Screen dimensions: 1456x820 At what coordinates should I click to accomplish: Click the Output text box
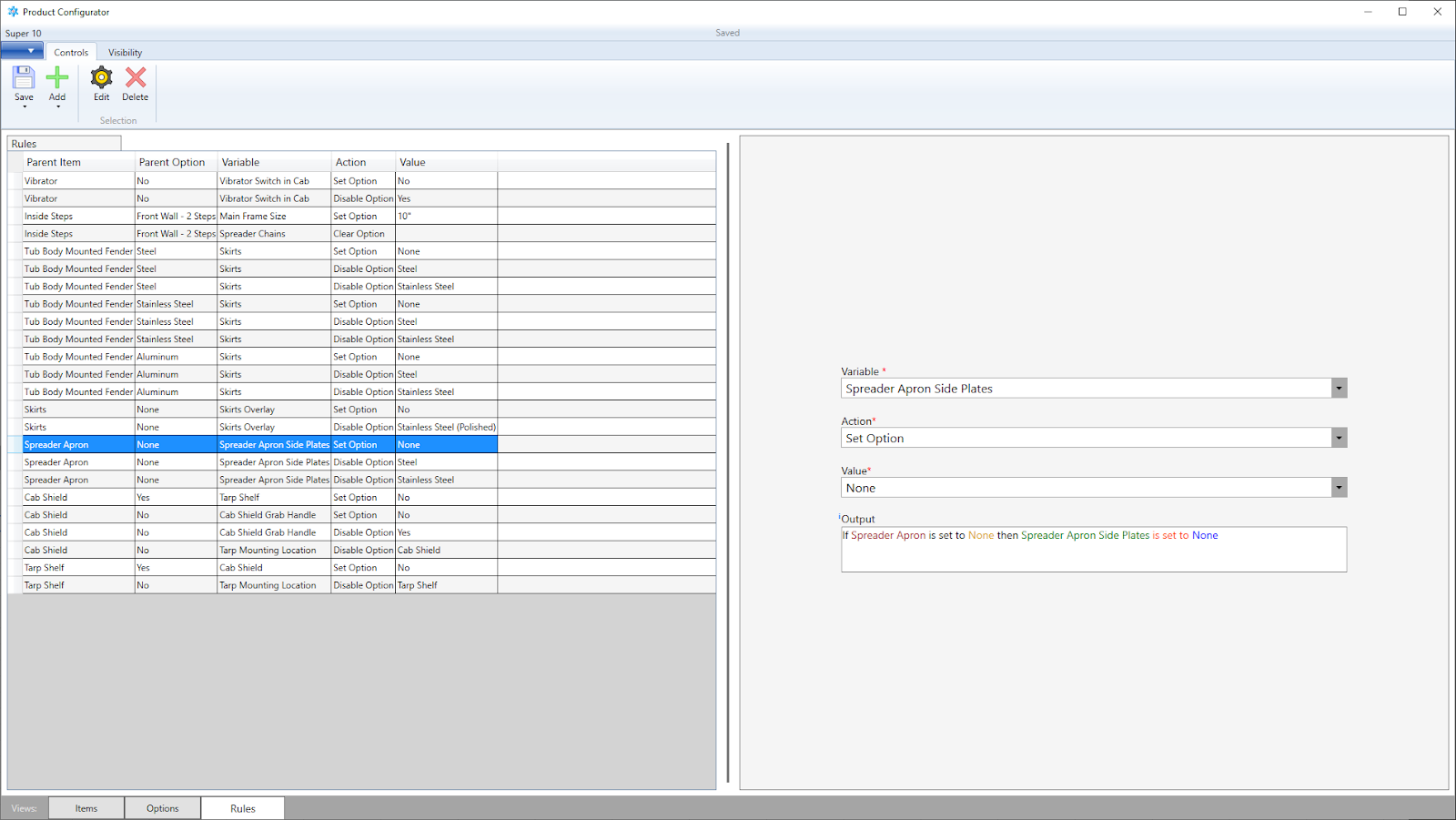[x=1093, y=551]
